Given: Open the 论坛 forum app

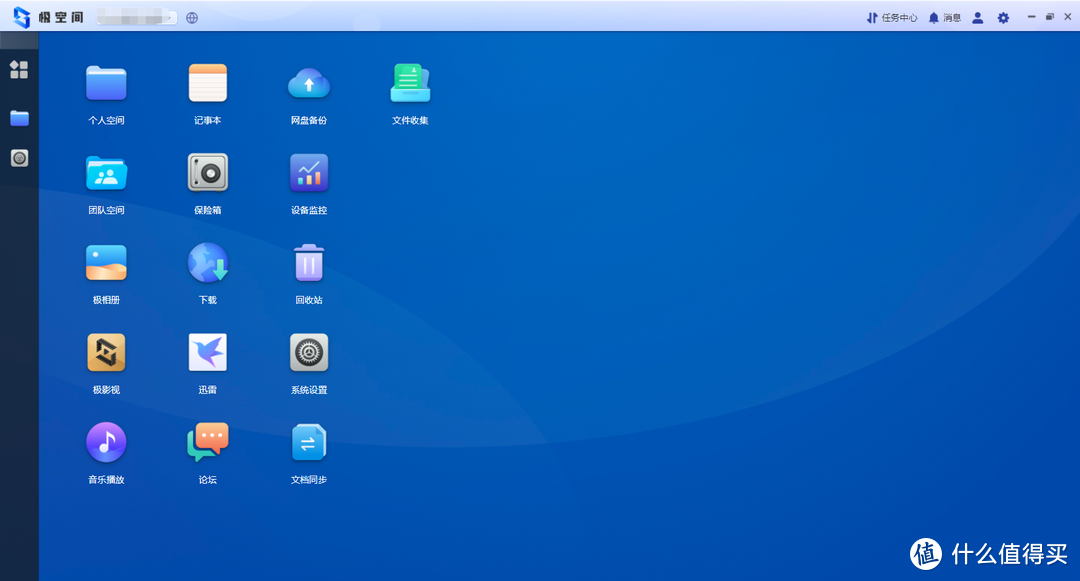Looking at the screenshot, I should coord(208,443).
